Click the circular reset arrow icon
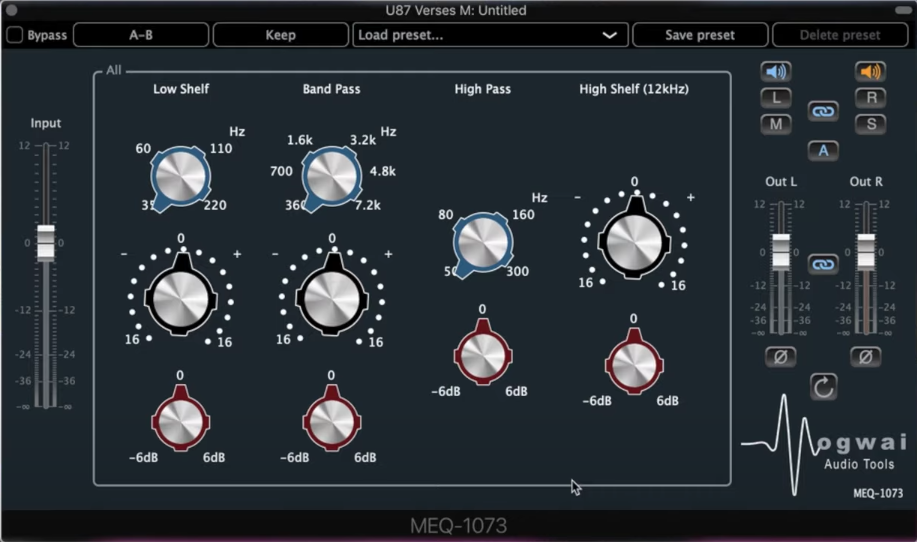917x542 pixels. point(823,387)
